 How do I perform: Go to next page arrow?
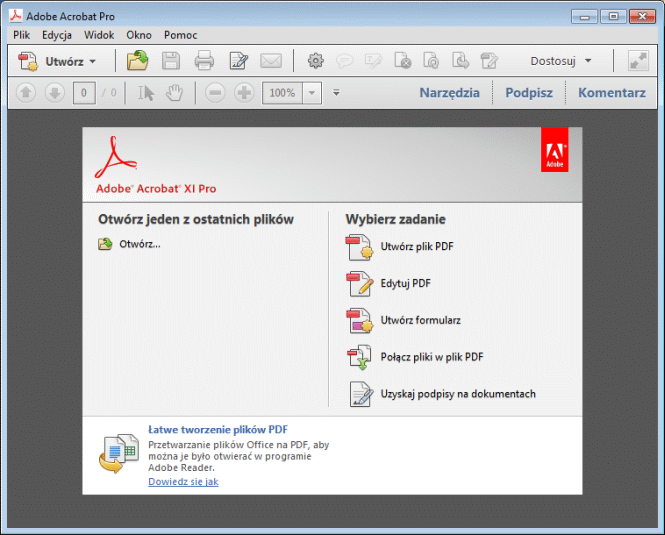55,92
